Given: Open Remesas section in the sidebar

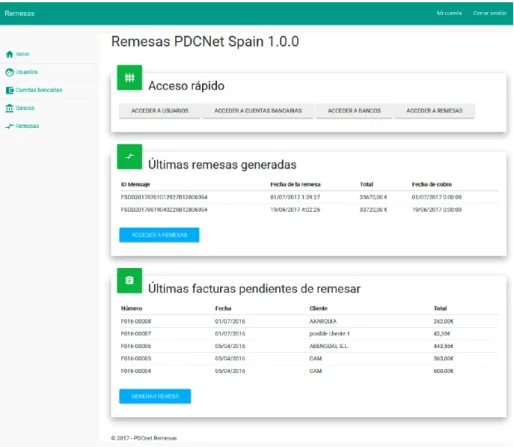Looking at the screenshot, I should pos(27,126).
